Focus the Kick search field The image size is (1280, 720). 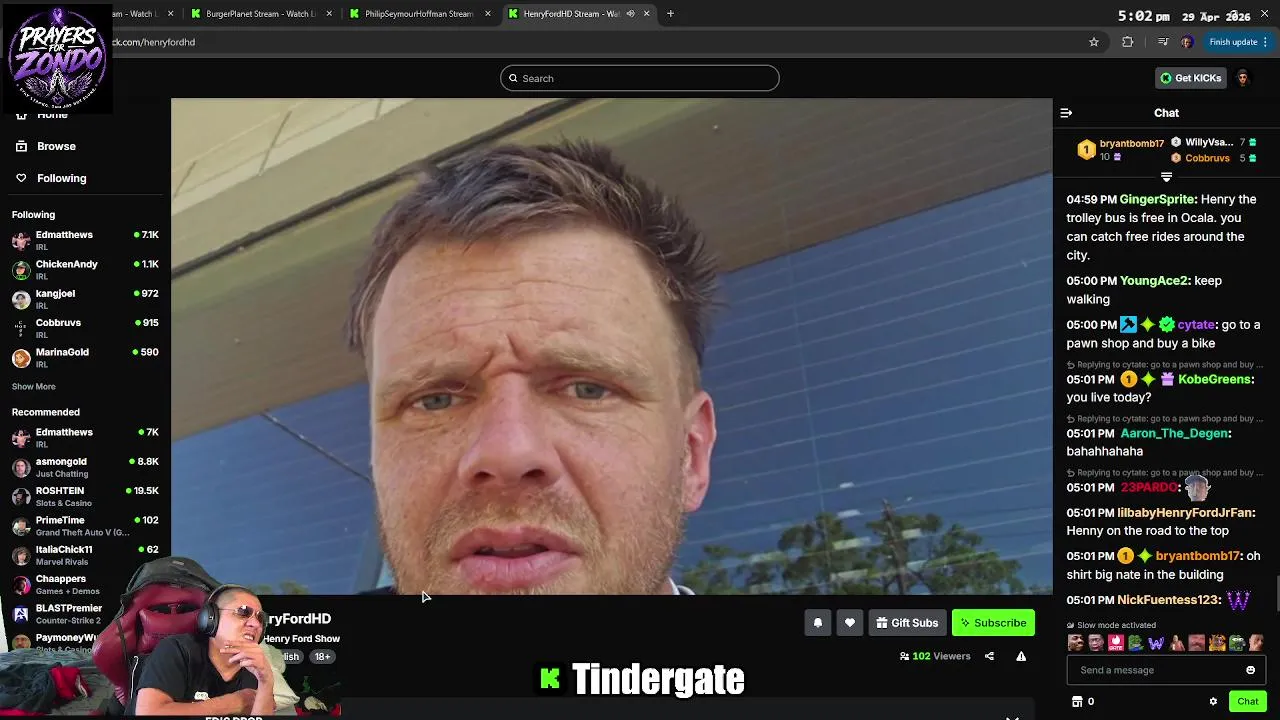[x=640, y=78]
